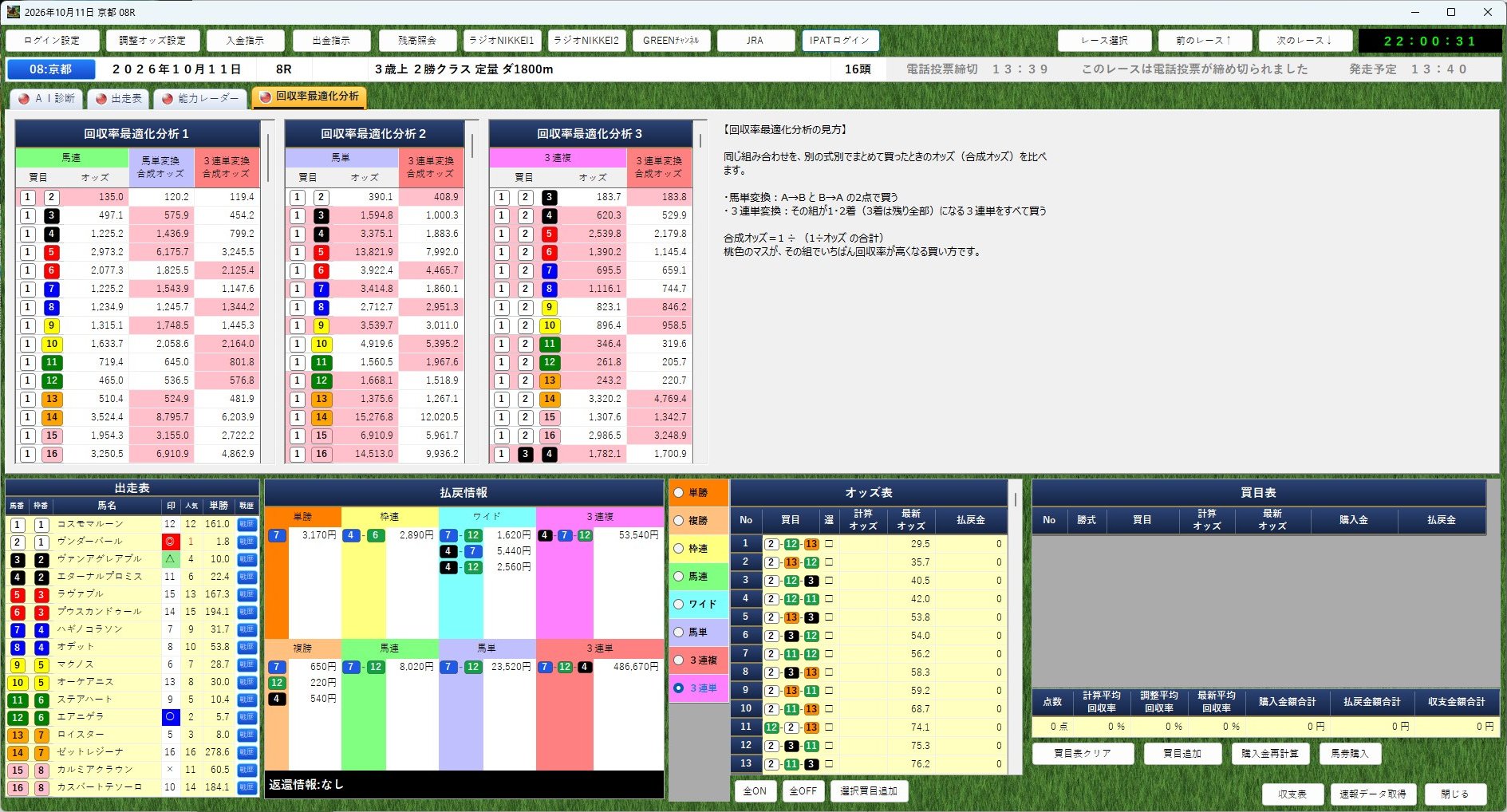Viewport: 1507px width, 812px height.
Task: Open the 戦歴 record for エターナルプロミス
Action: pos(247,577)
